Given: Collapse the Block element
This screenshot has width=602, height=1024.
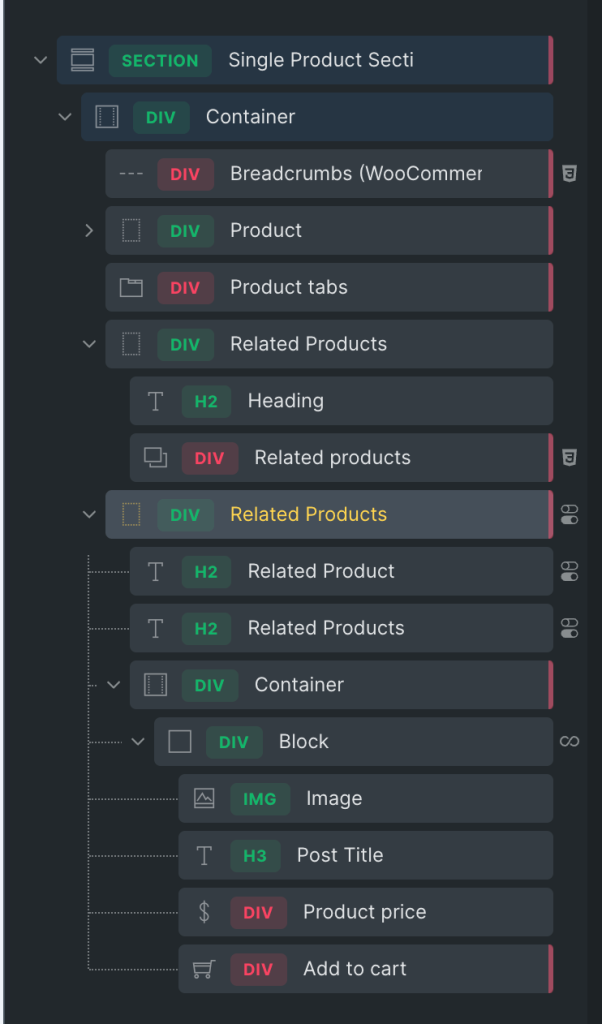Looking at the screenshot, I should [138, 742].
